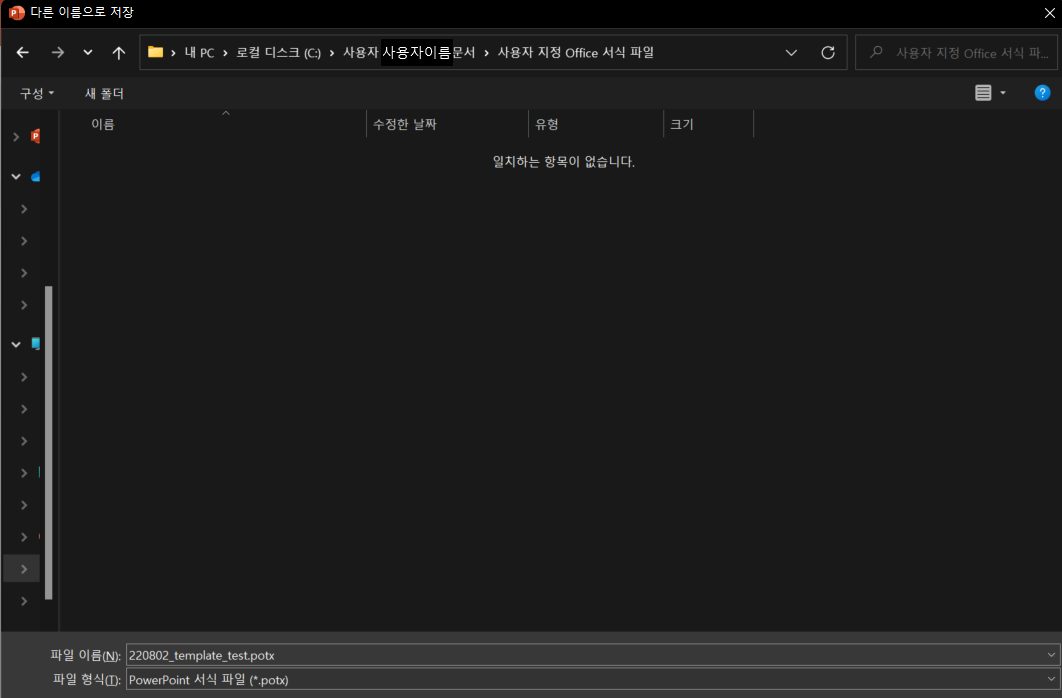Select 내 PC in the breadcrumb
Screen dimensions: 1062x698
(x=199, y=53)
